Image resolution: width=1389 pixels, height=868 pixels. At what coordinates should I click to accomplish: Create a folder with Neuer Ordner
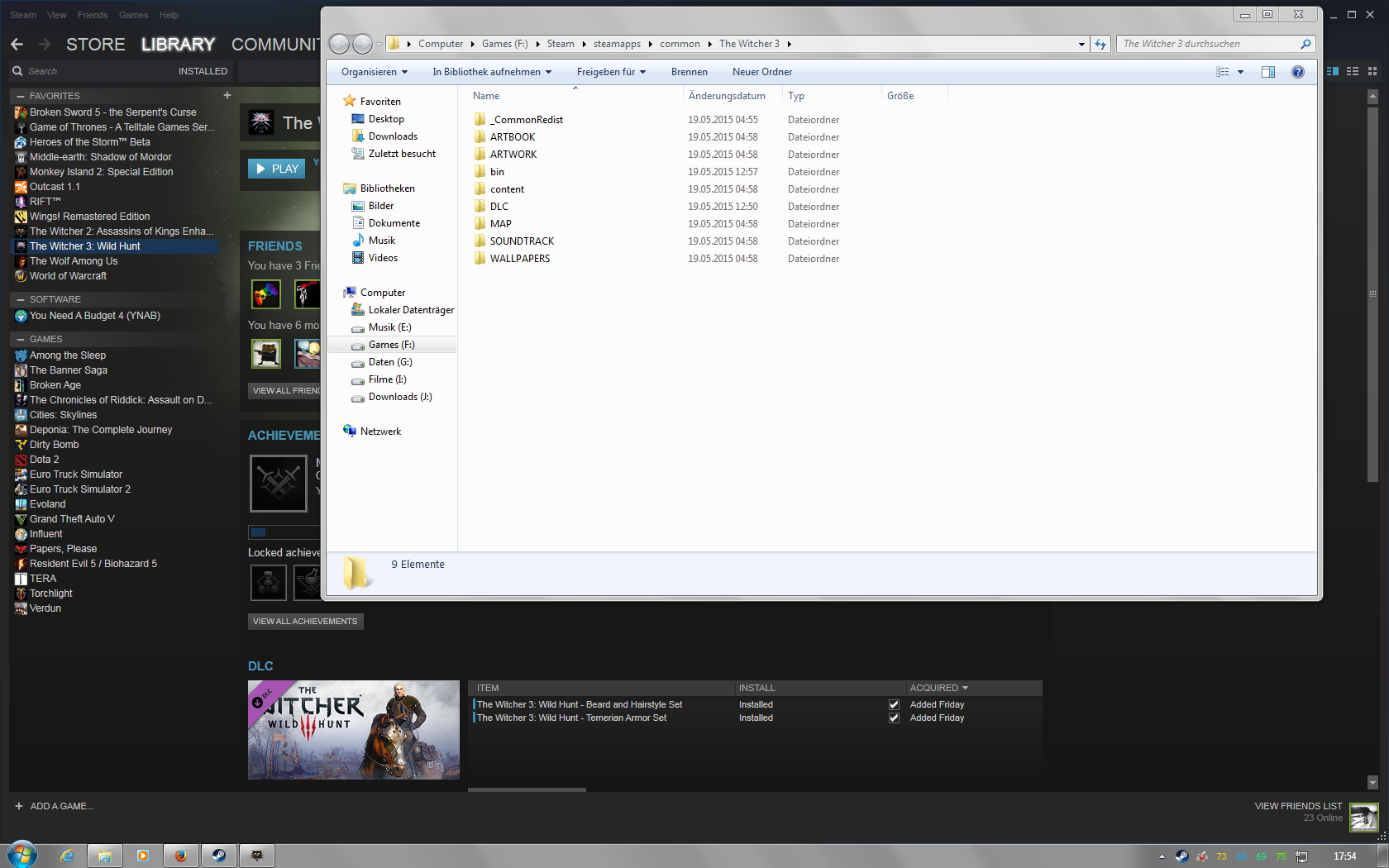point(761,72)
